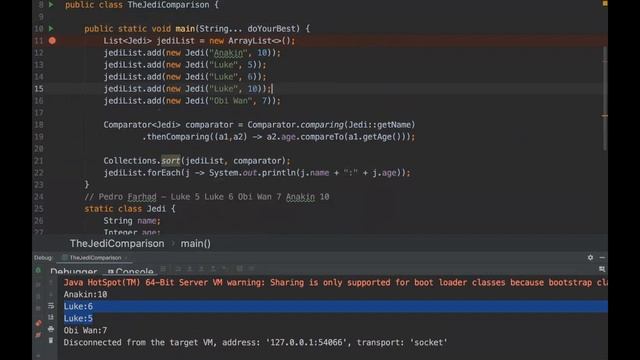Click Show Execution Point toolbar icon

click(163, 269)
